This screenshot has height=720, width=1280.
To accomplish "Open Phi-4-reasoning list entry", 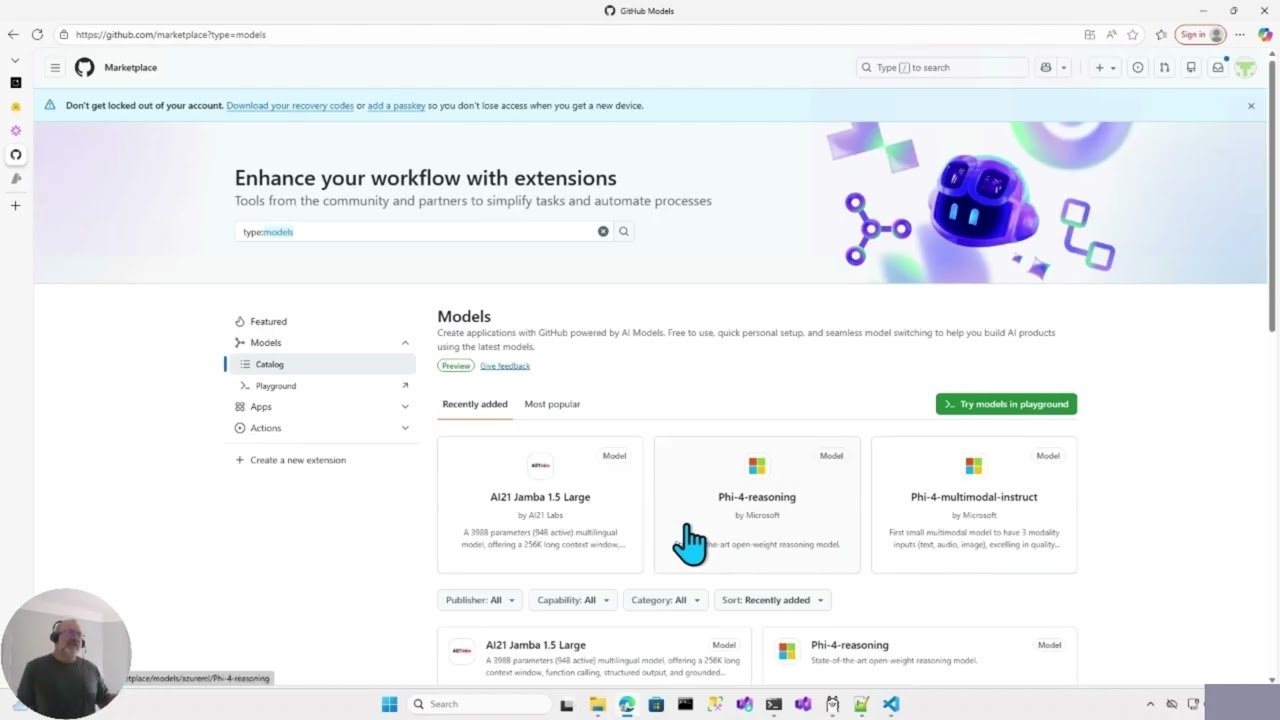I will tap(920, 657).
